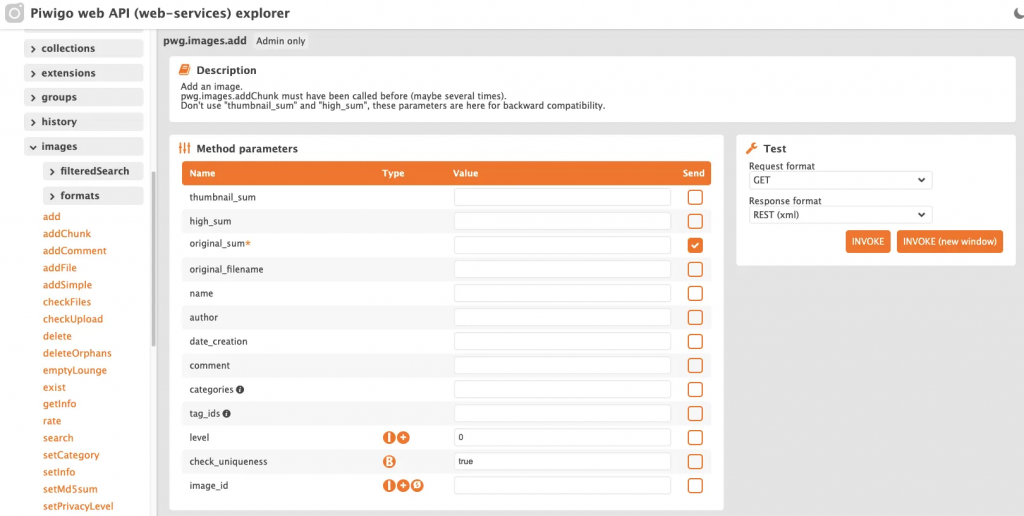Open the exist method
Image resolution: width=1024 pixels, height=516 pixels.
pyautogui.click(x=54, y=387)
